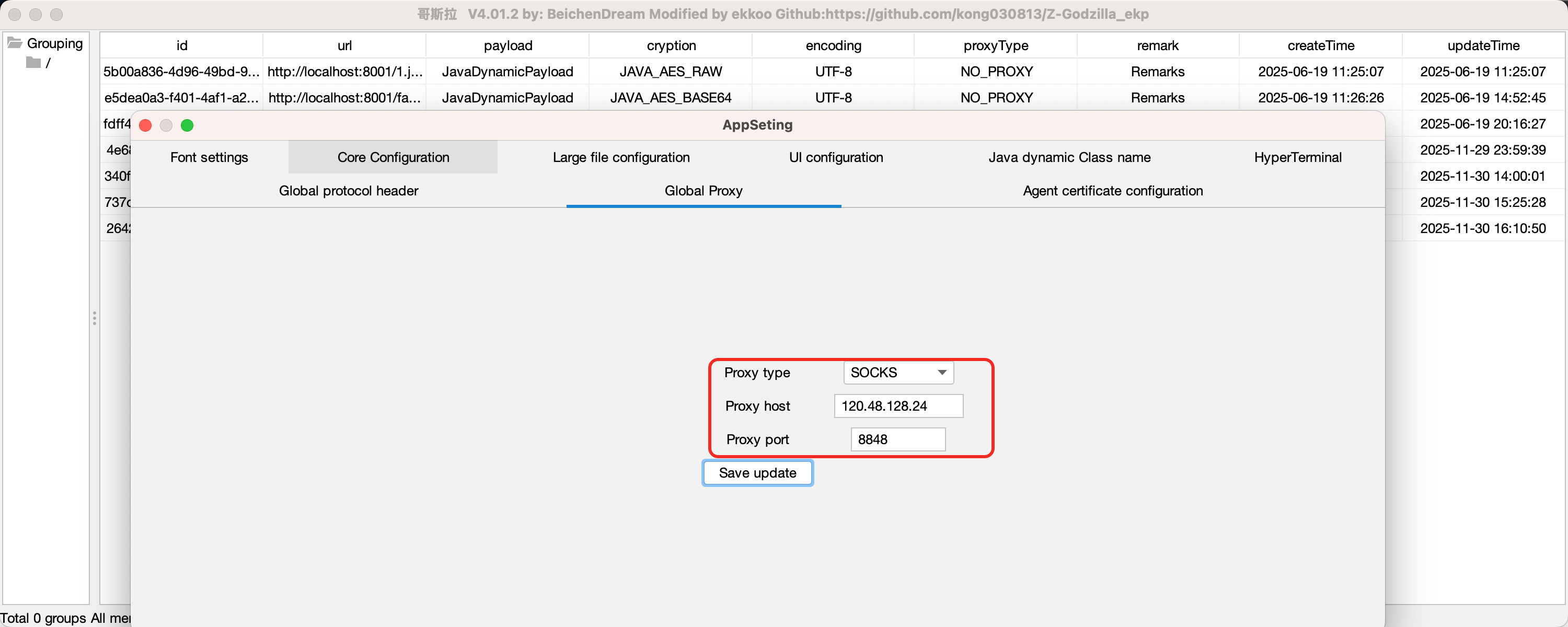Click the sidebar splitter drag handle
Image resolution: width=1568 pixels, height=627 pixels.
pyautogui.click(x=95, y=318)
